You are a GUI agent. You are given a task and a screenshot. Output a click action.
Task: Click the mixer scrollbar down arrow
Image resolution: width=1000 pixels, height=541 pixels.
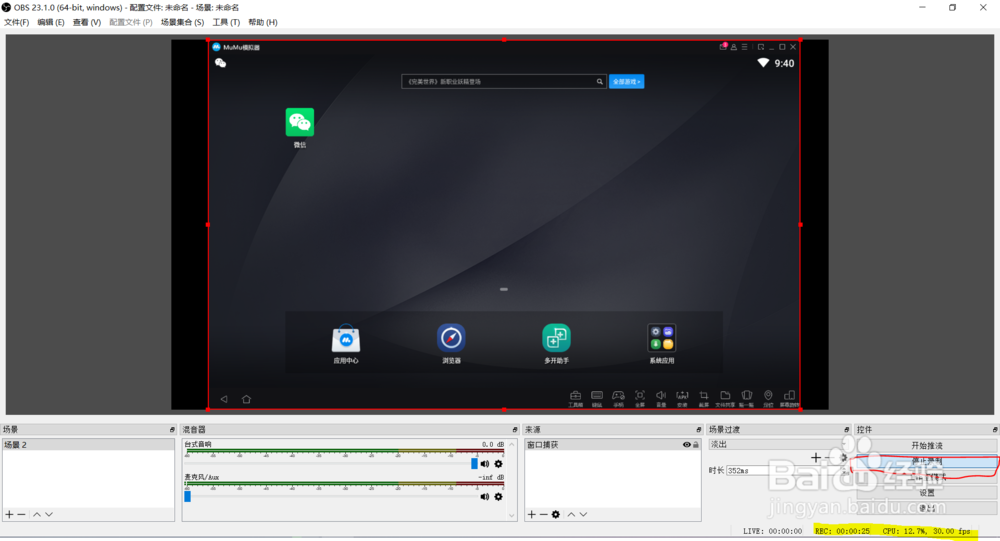tap(511, 515)
